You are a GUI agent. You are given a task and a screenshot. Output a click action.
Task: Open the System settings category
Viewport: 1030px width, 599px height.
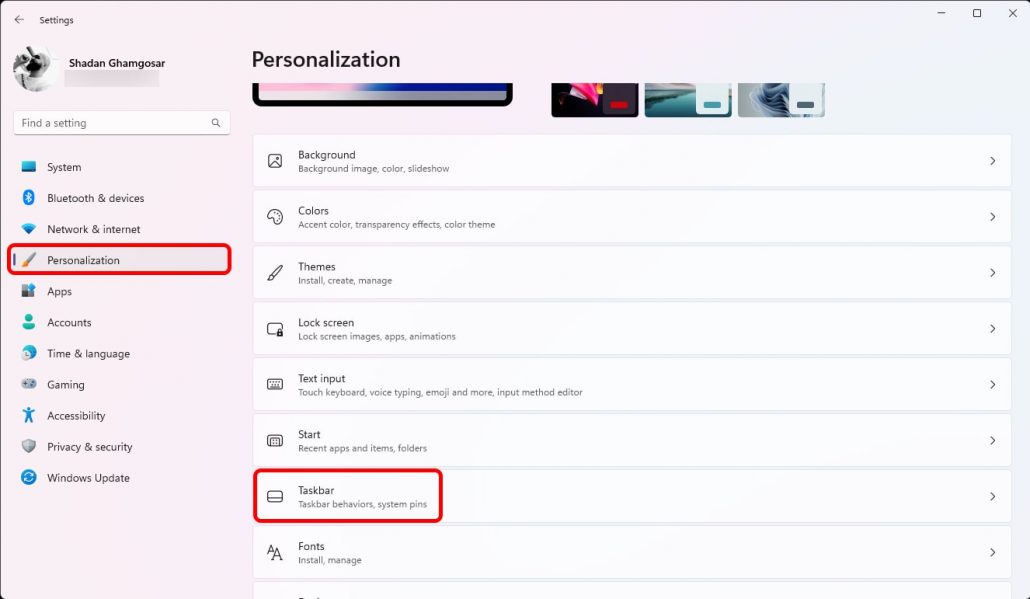[x=64, y=167]
